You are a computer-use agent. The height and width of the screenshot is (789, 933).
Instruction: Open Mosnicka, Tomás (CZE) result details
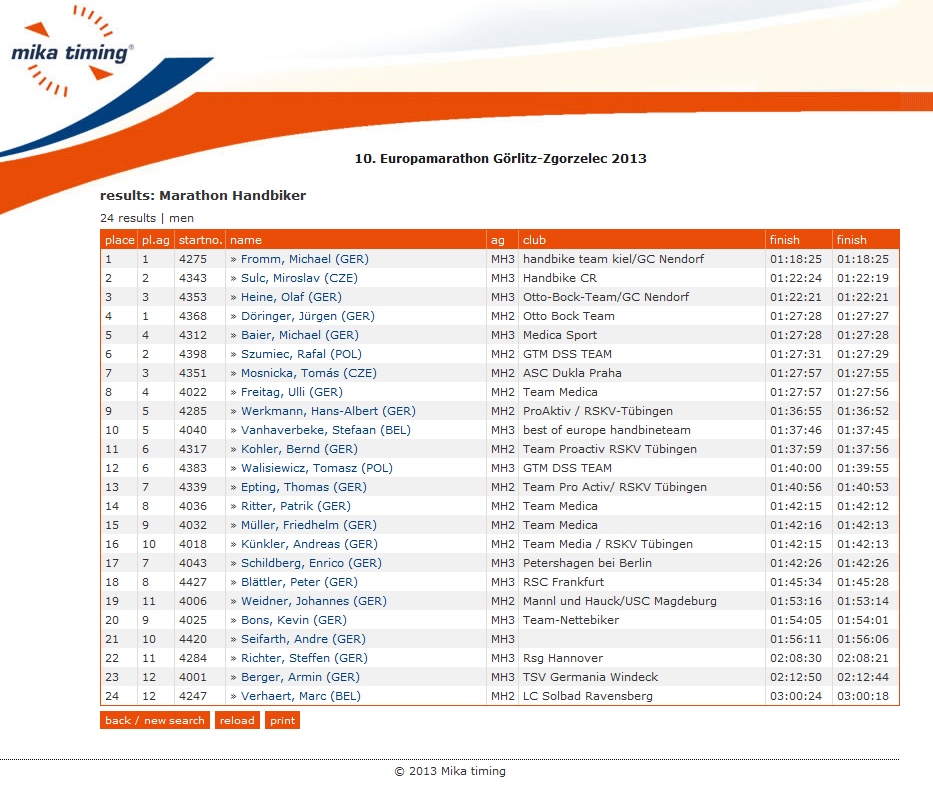click(x=309, y=373)
